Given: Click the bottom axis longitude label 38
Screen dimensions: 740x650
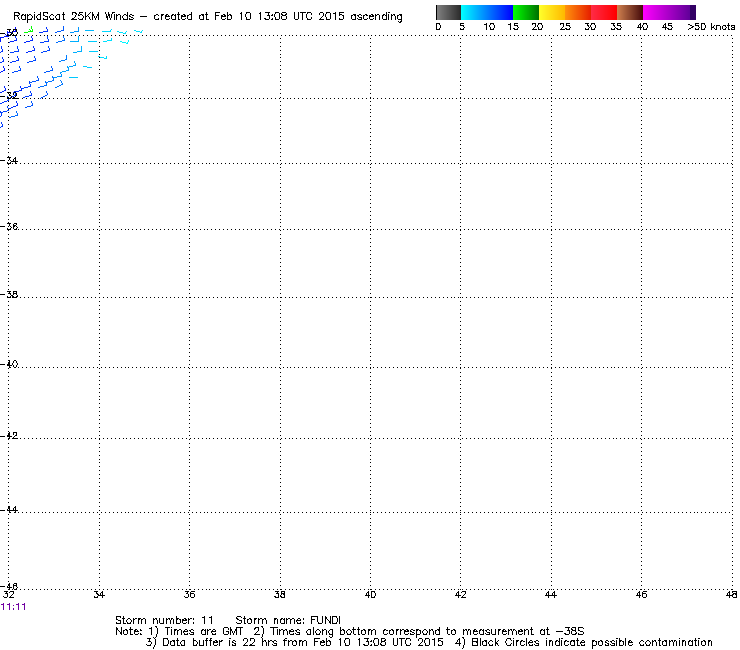Looking at the screenshot, I should pyautogui.click(x=280, y=594).
